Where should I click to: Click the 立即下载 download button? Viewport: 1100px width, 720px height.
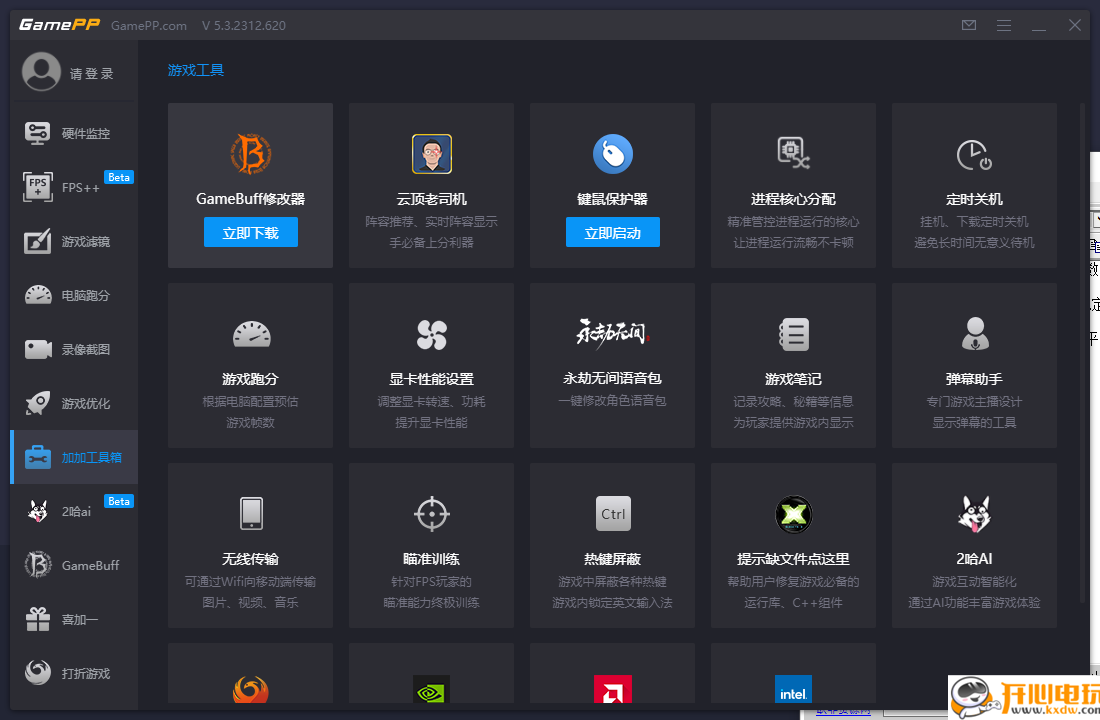click(250, 232)
